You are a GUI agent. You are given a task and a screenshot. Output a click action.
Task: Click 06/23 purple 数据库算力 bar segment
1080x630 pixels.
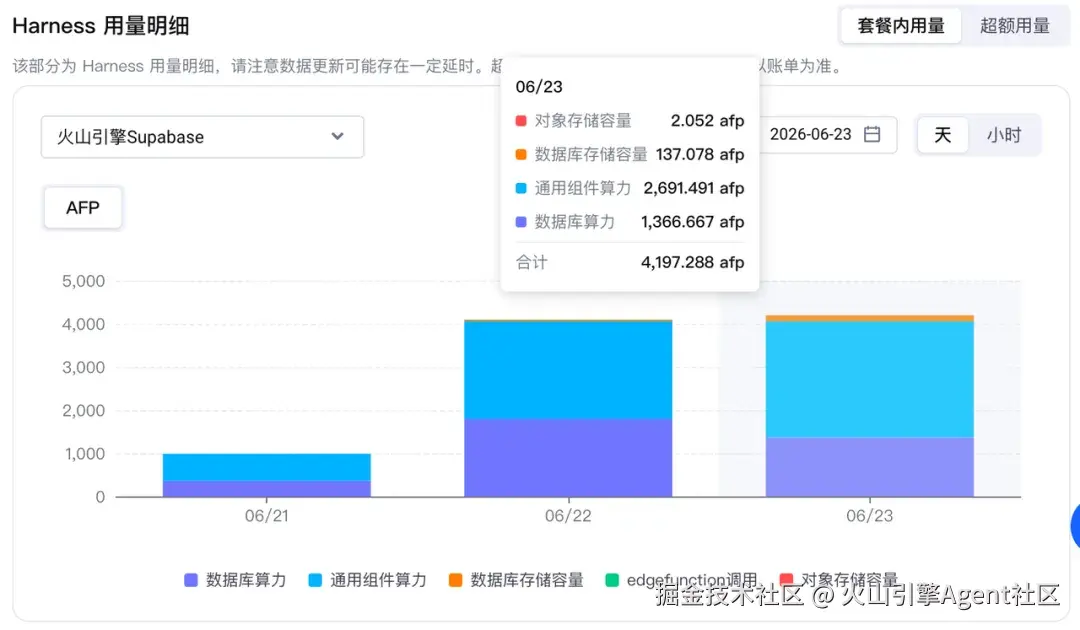pos(870,467)
